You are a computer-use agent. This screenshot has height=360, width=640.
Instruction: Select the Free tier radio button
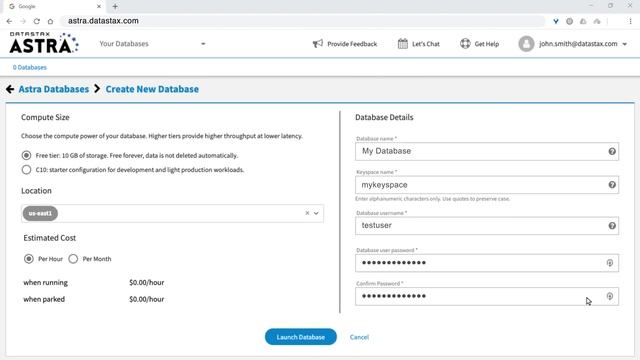point(27,156)
